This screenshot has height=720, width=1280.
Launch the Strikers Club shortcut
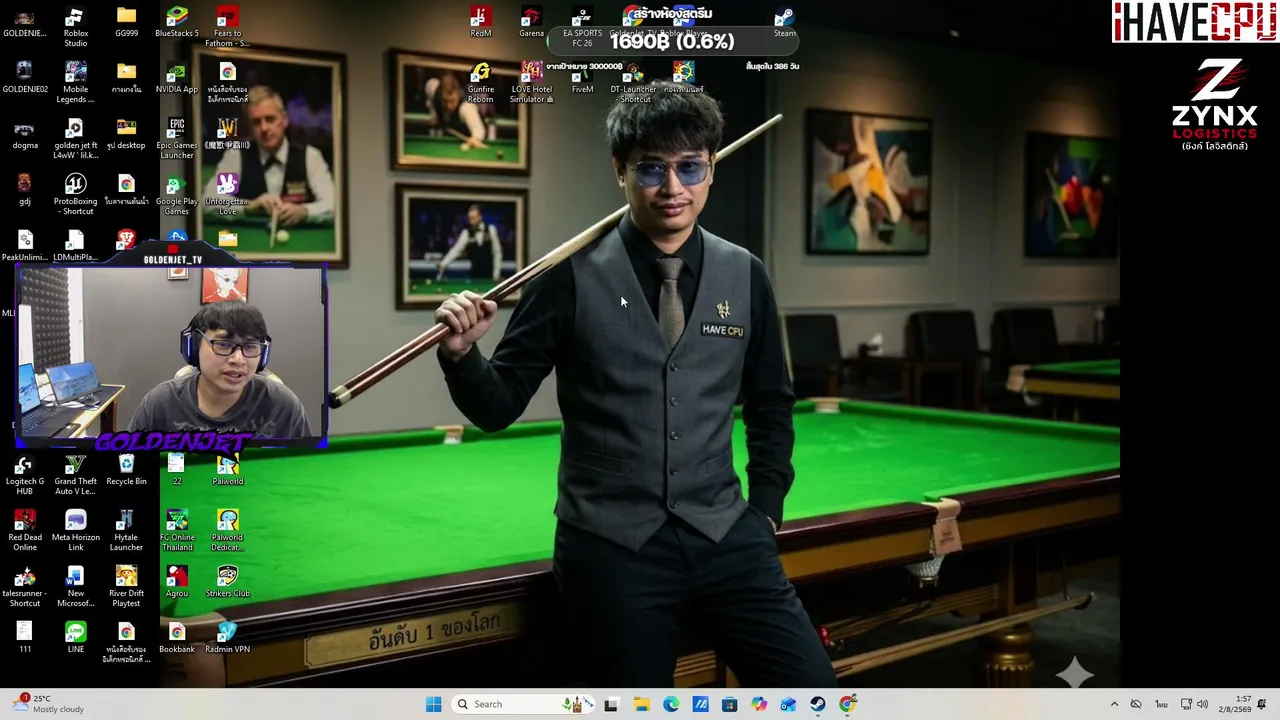pyautogui.click(x=228, y=582)
